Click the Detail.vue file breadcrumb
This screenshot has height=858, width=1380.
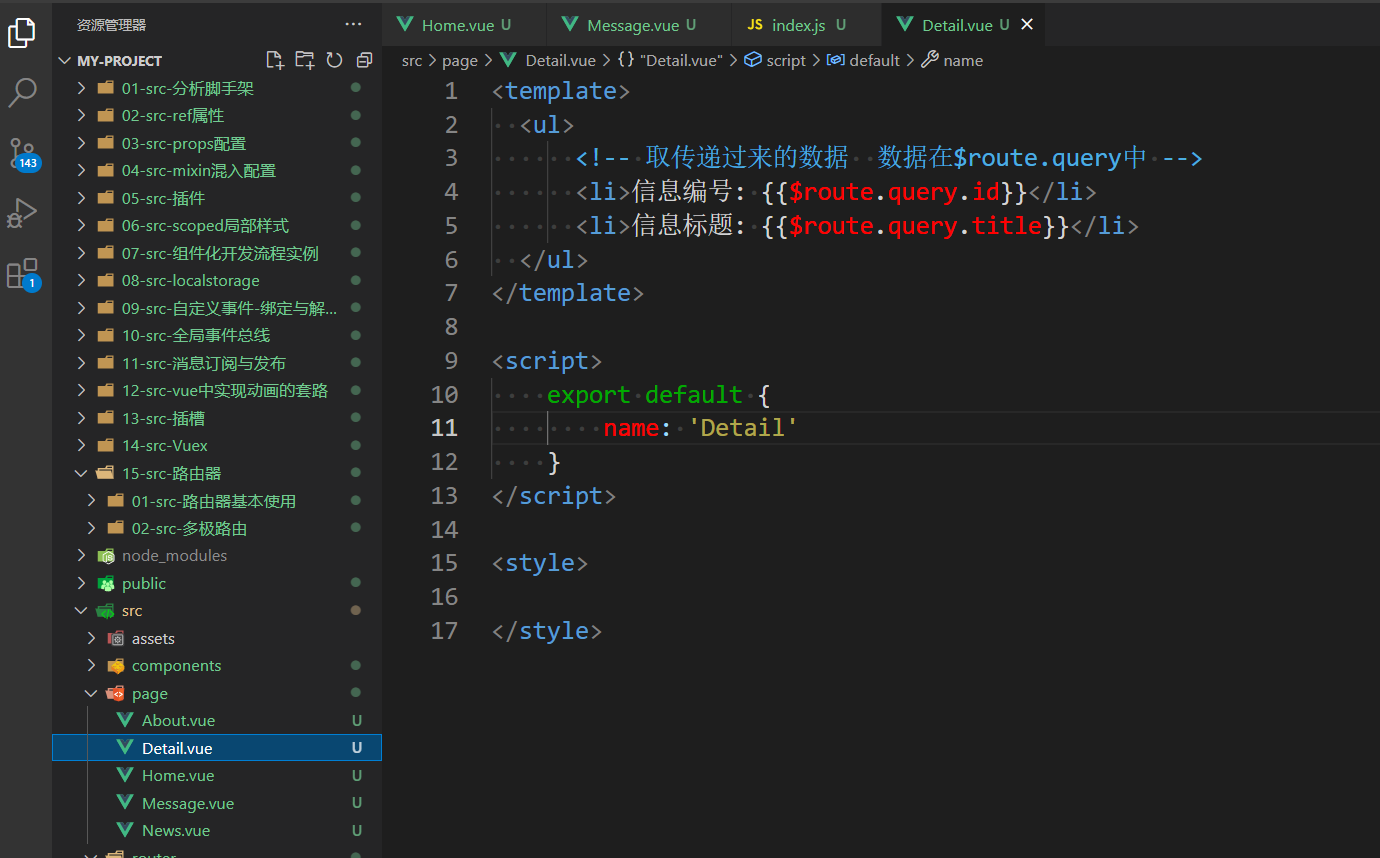(x=549, y=60)
